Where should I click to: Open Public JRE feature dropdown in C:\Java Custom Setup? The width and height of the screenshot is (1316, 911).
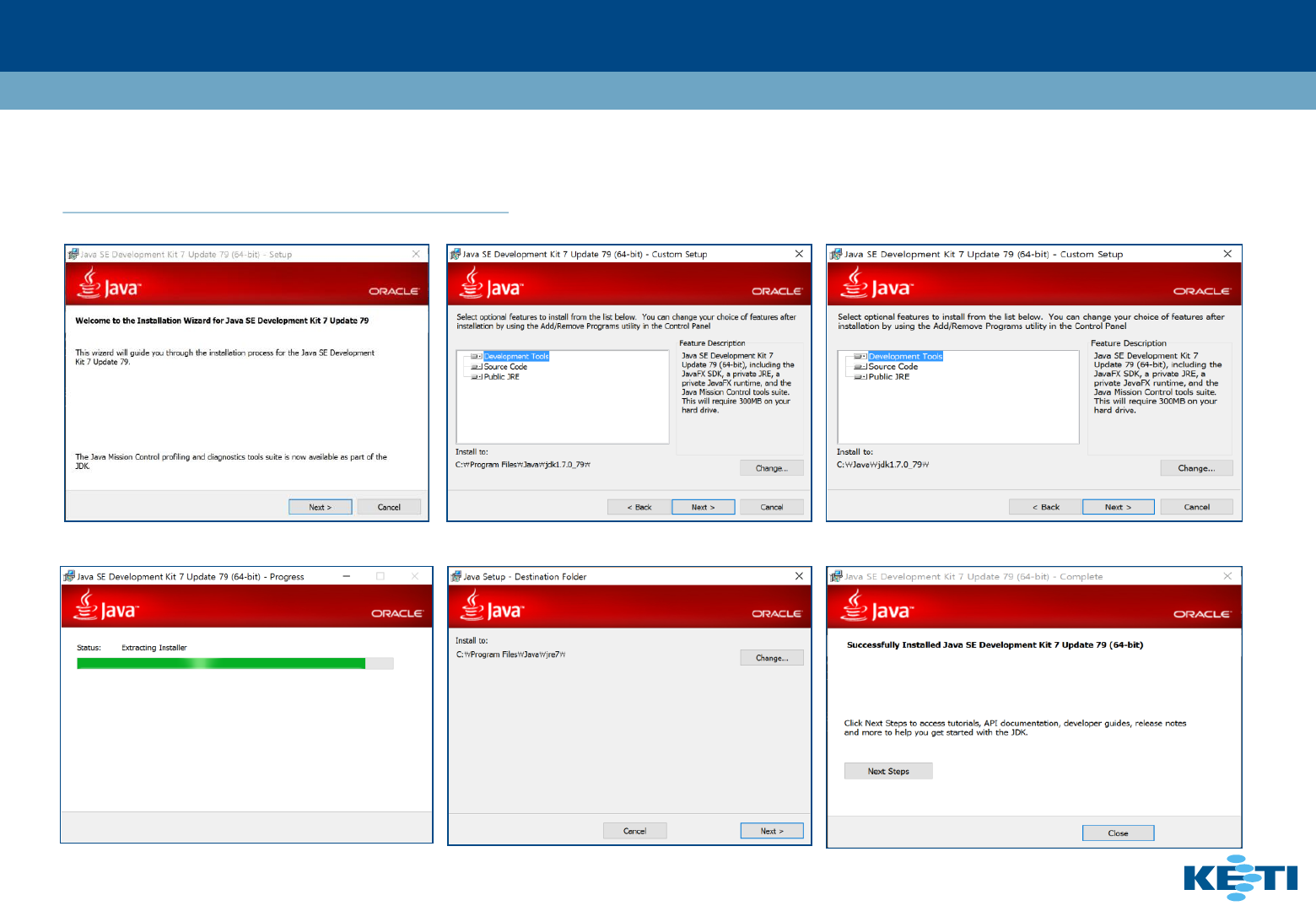pyautogui.click(x=860, y=377)
